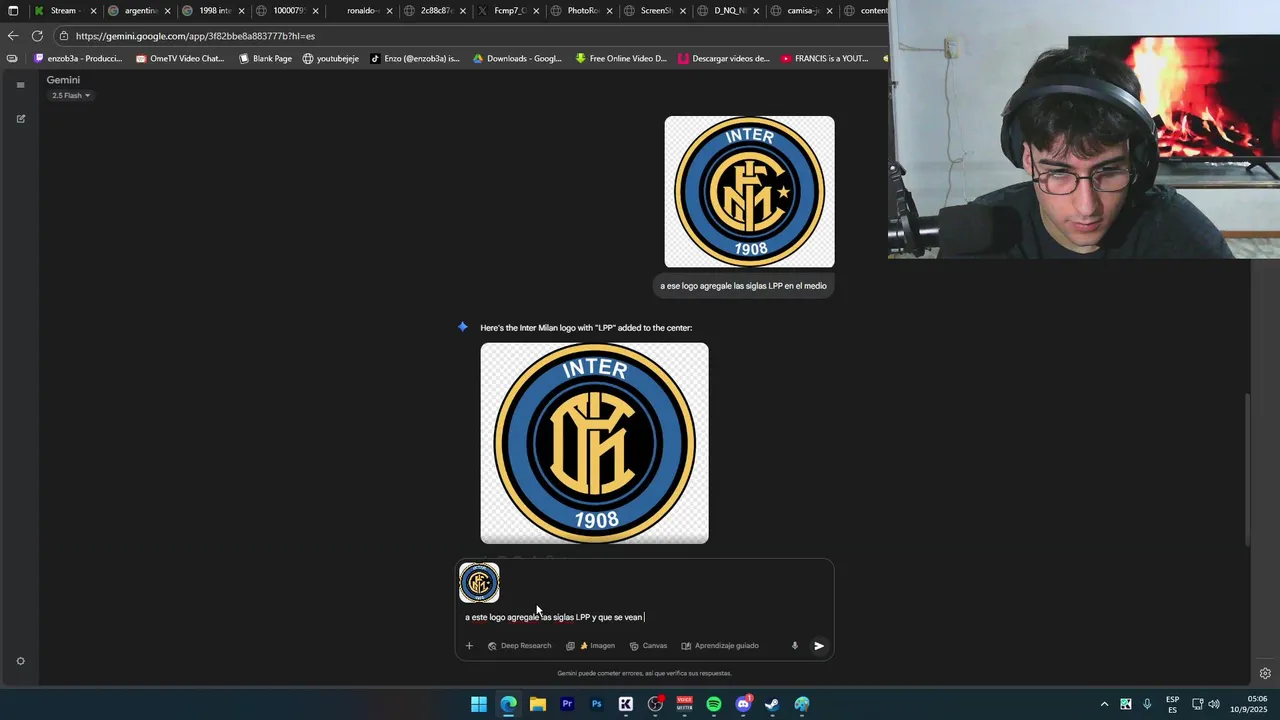Activate the microphone in the prompt box
The image size is (1280, 720).
[x=795, y=646]
